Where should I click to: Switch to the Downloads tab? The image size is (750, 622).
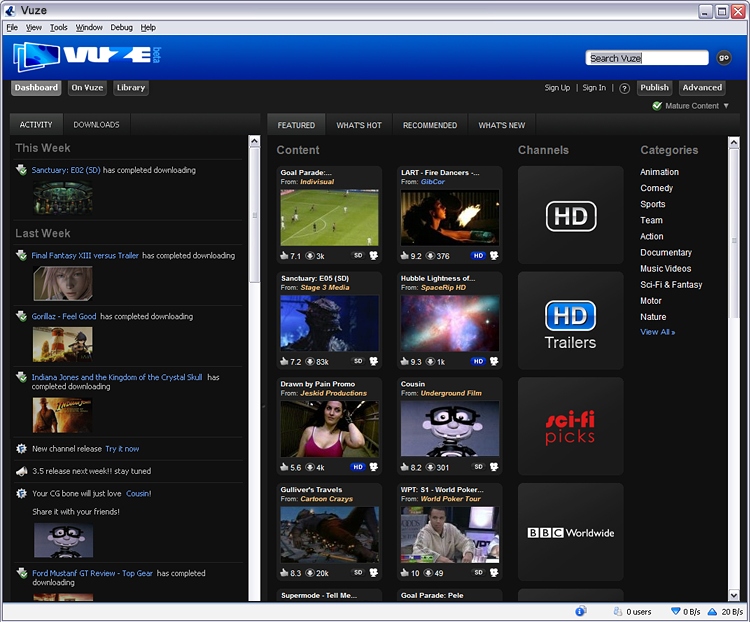click(x=96, y=124)
